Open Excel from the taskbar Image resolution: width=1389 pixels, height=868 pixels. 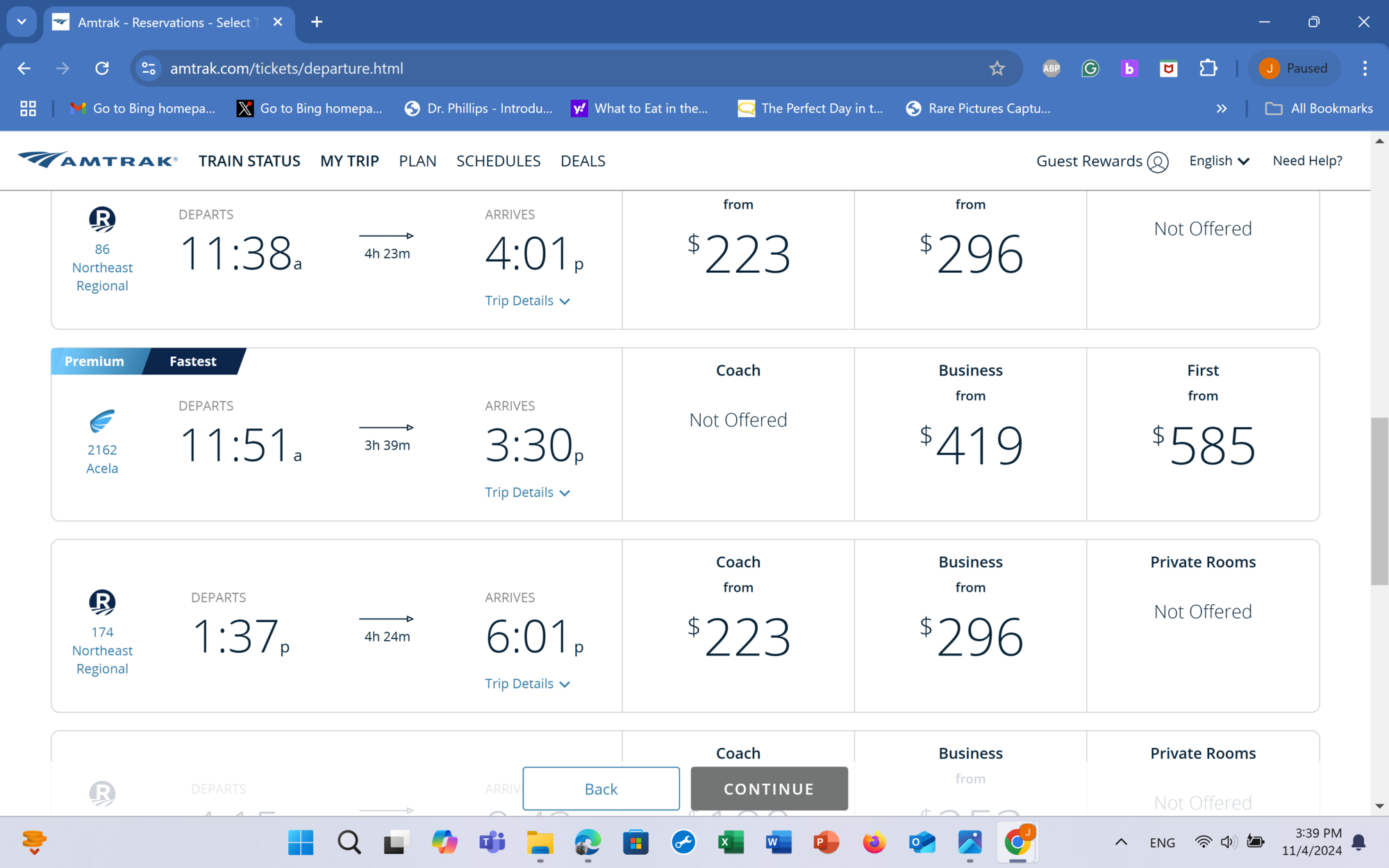pyautogui.click(x=731, y=842)
